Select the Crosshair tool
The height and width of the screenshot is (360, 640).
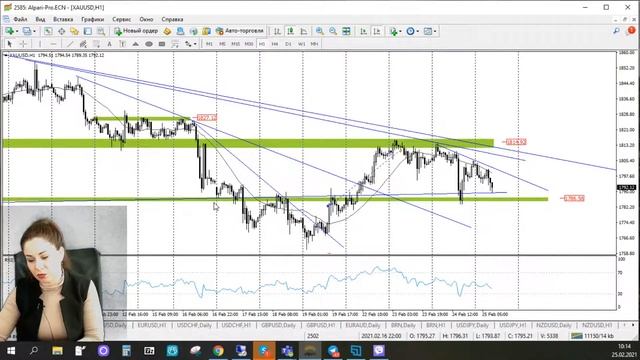(23, 44)
